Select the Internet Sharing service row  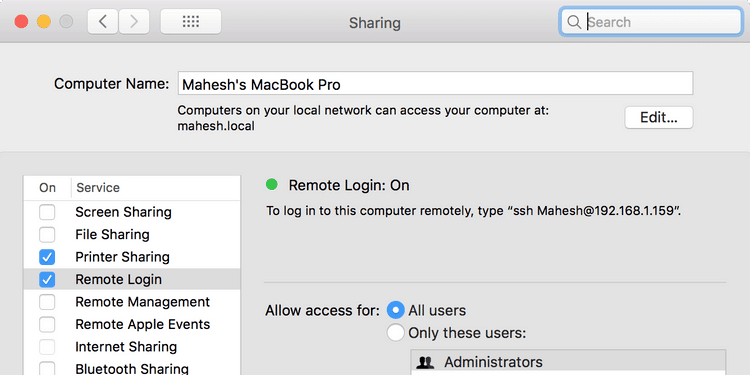click(132, 347)
